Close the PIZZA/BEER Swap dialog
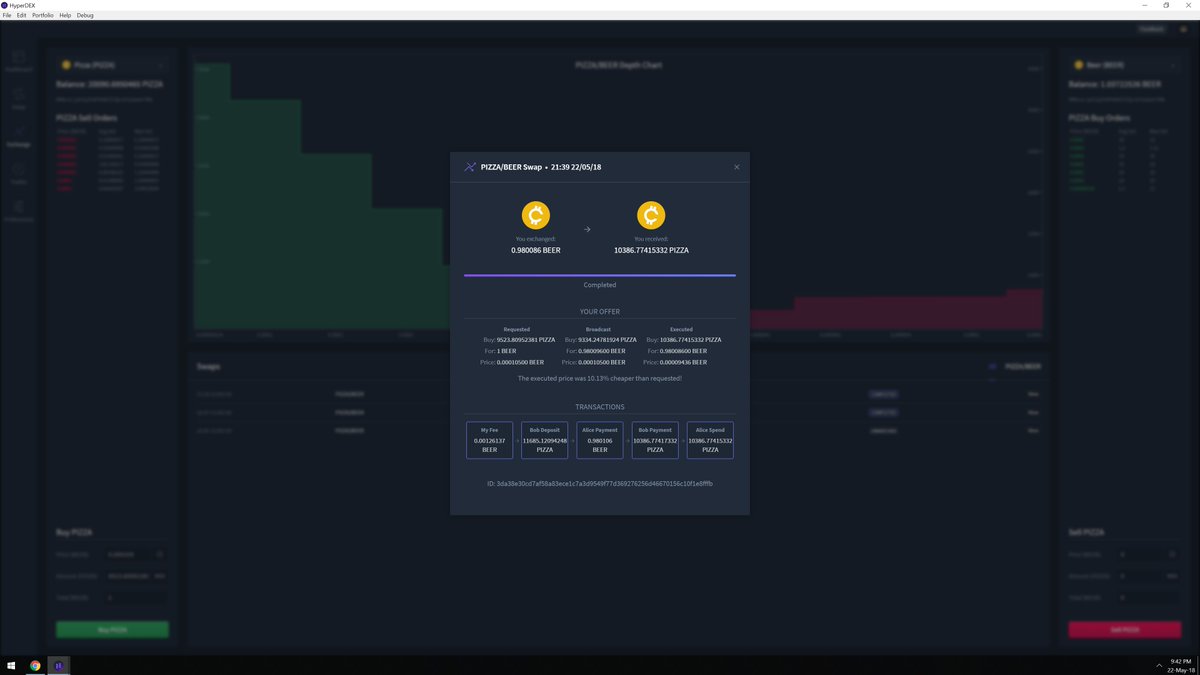Image resolution: width=1200 pixels, height=675 pixels. pos(737,167)
